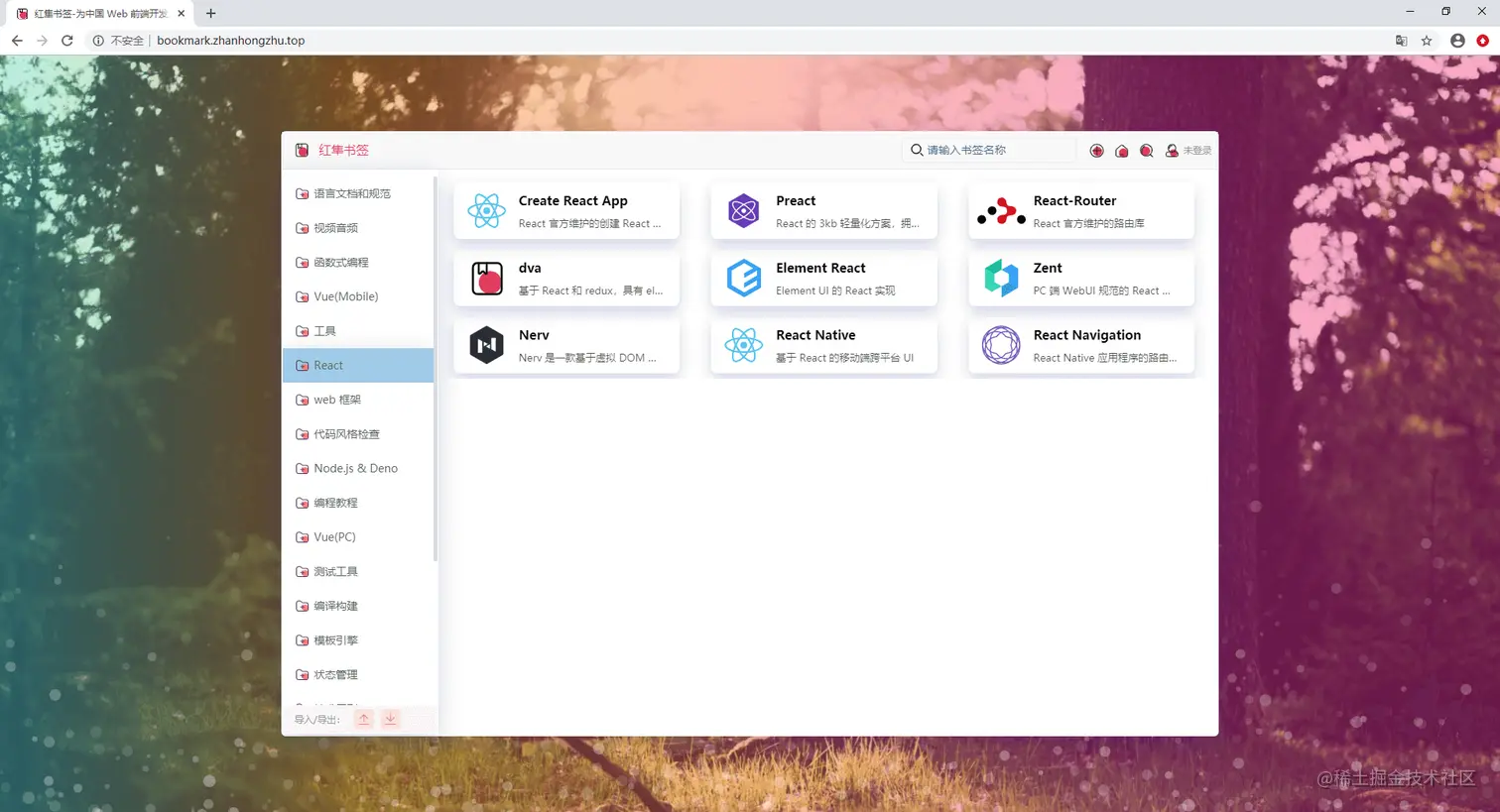Select the web 框架 category
The width and height of the screenshot is (1500, 812).
358,400
